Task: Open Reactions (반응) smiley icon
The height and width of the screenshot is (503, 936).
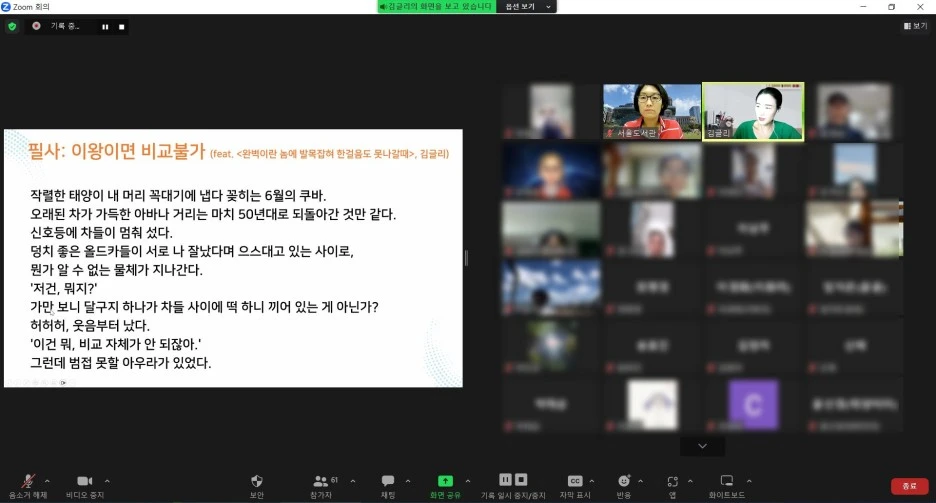Action: pyautogui.click(x=624, y=481)
